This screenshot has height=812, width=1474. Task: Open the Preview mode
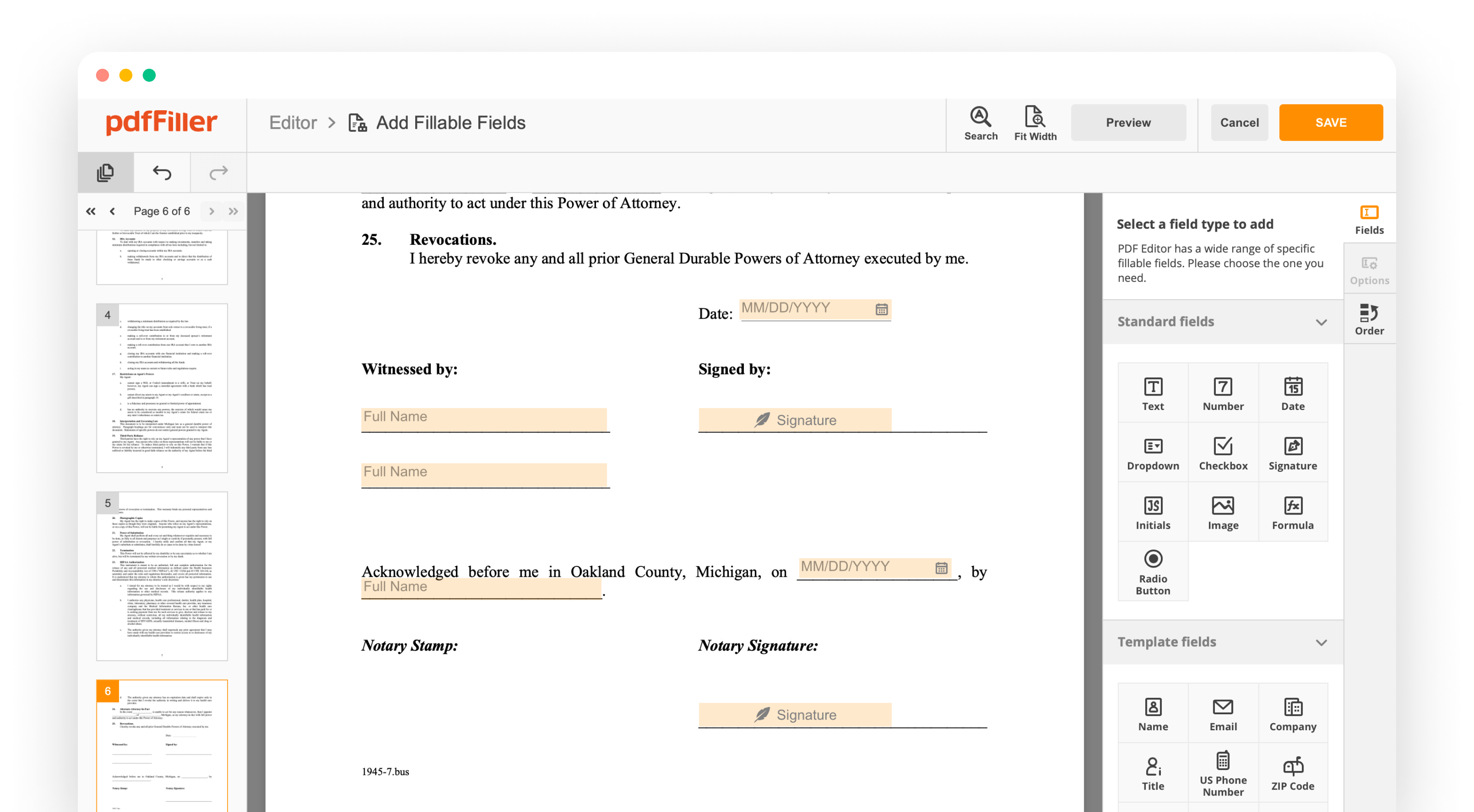click(x=1128, y=122)
